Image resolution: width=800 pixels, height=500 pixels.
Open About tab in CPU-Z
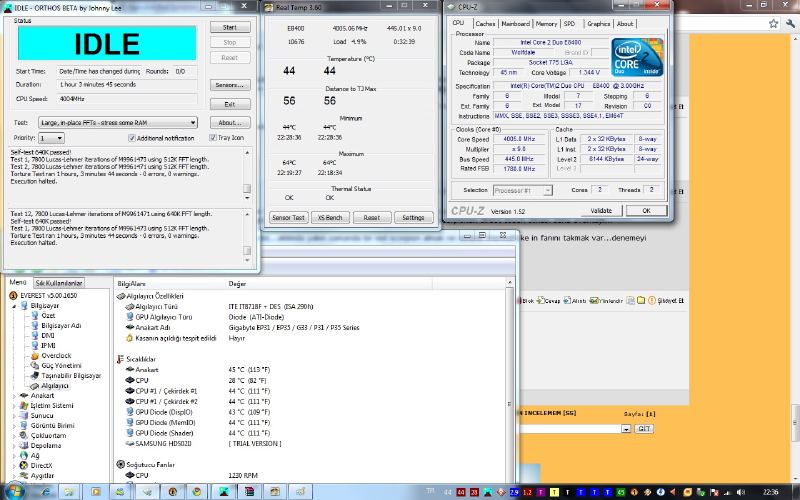[x=625, y=23]
